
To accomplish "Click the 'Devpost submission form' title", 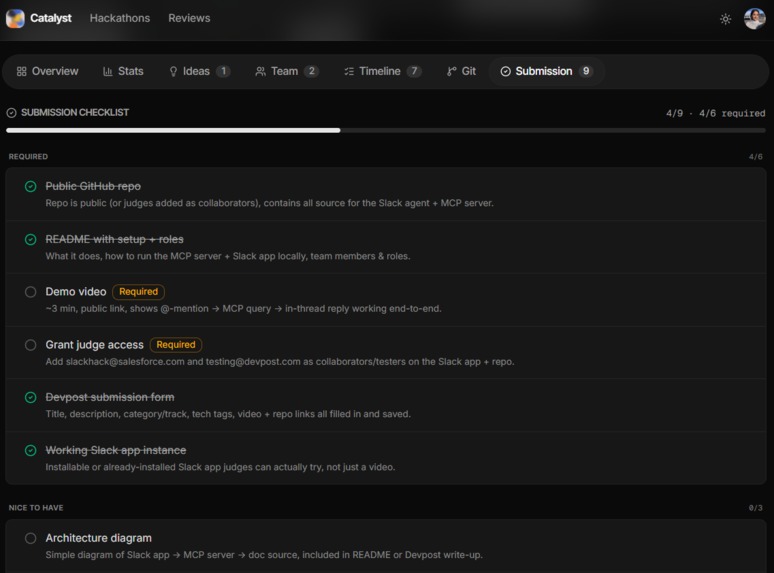I will pyautogui.click(x=110, y=397).
